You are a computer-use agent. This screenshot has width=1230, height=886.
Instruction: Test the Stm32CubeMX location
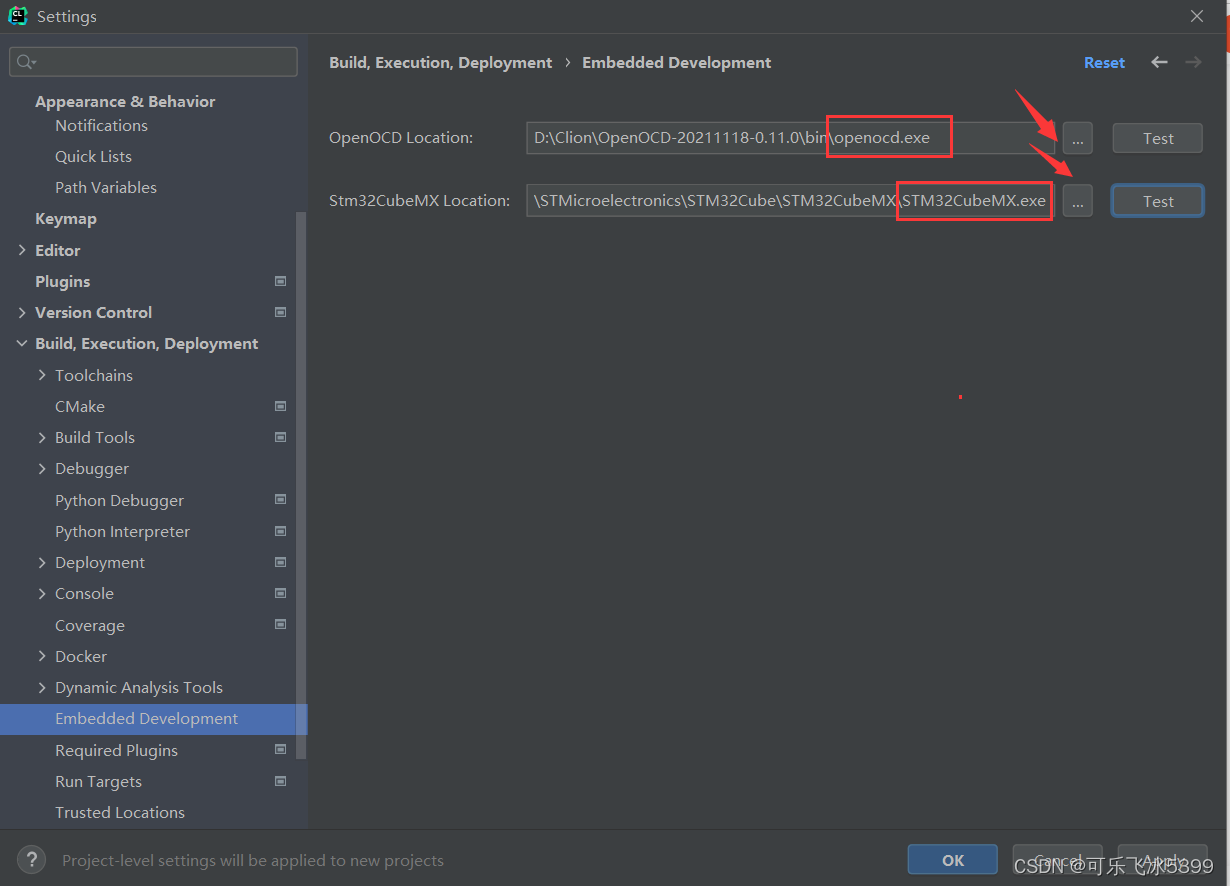click(x=1158, y=201)
